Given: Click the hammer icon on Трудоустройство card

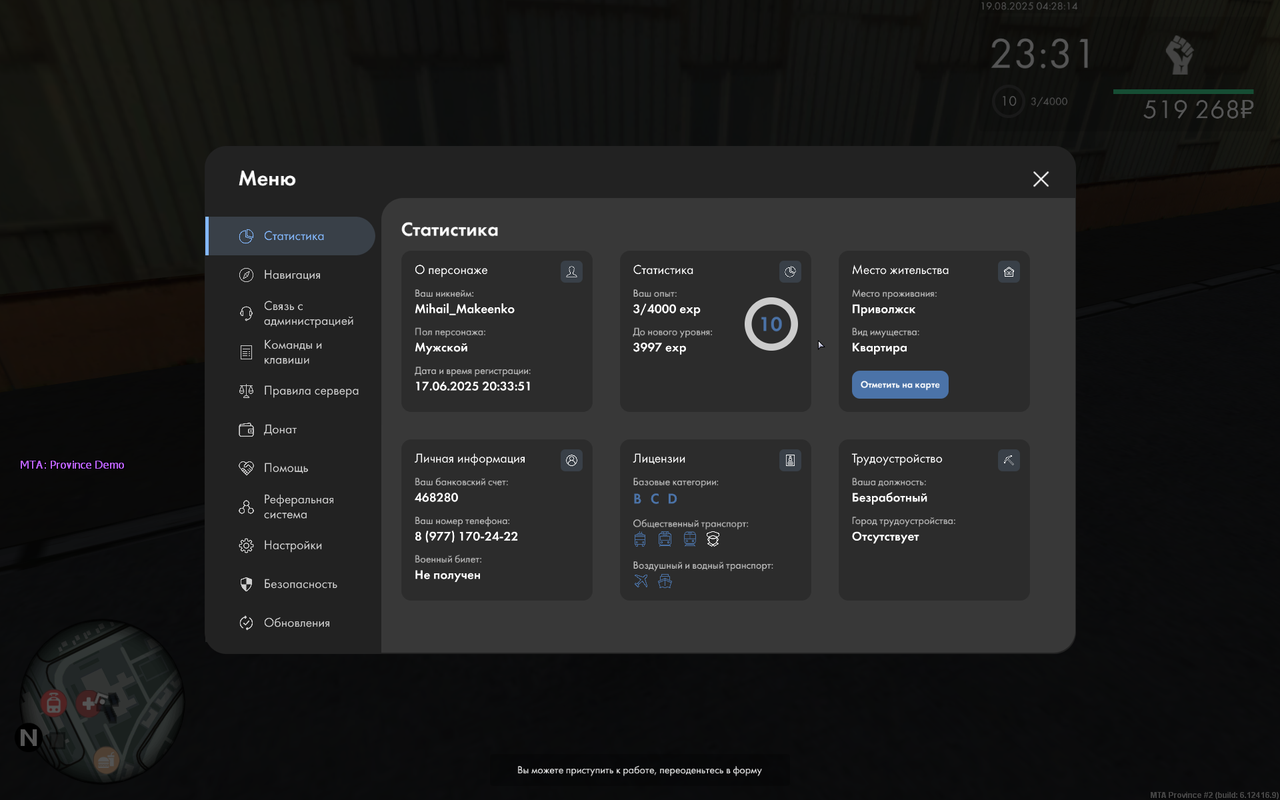Looking at the screenshot, I should (x=1009, y=460).
